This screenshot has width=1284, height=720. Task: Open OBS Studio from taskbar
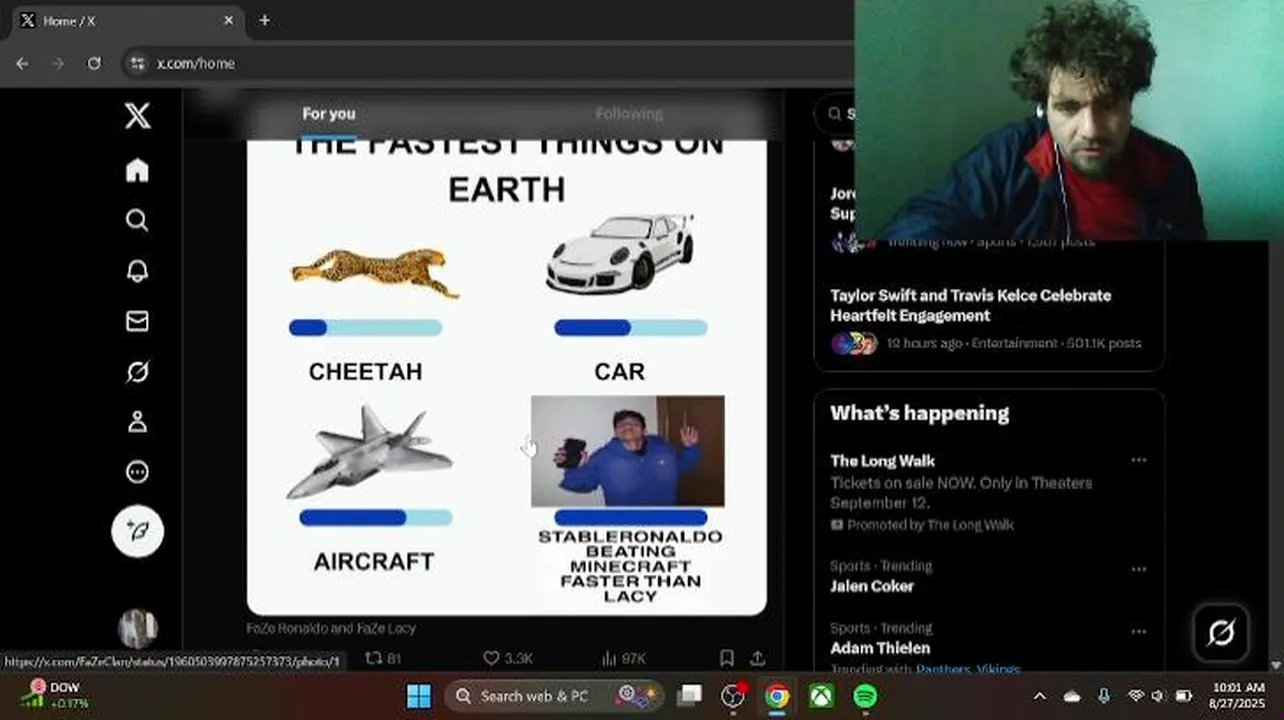734,696
